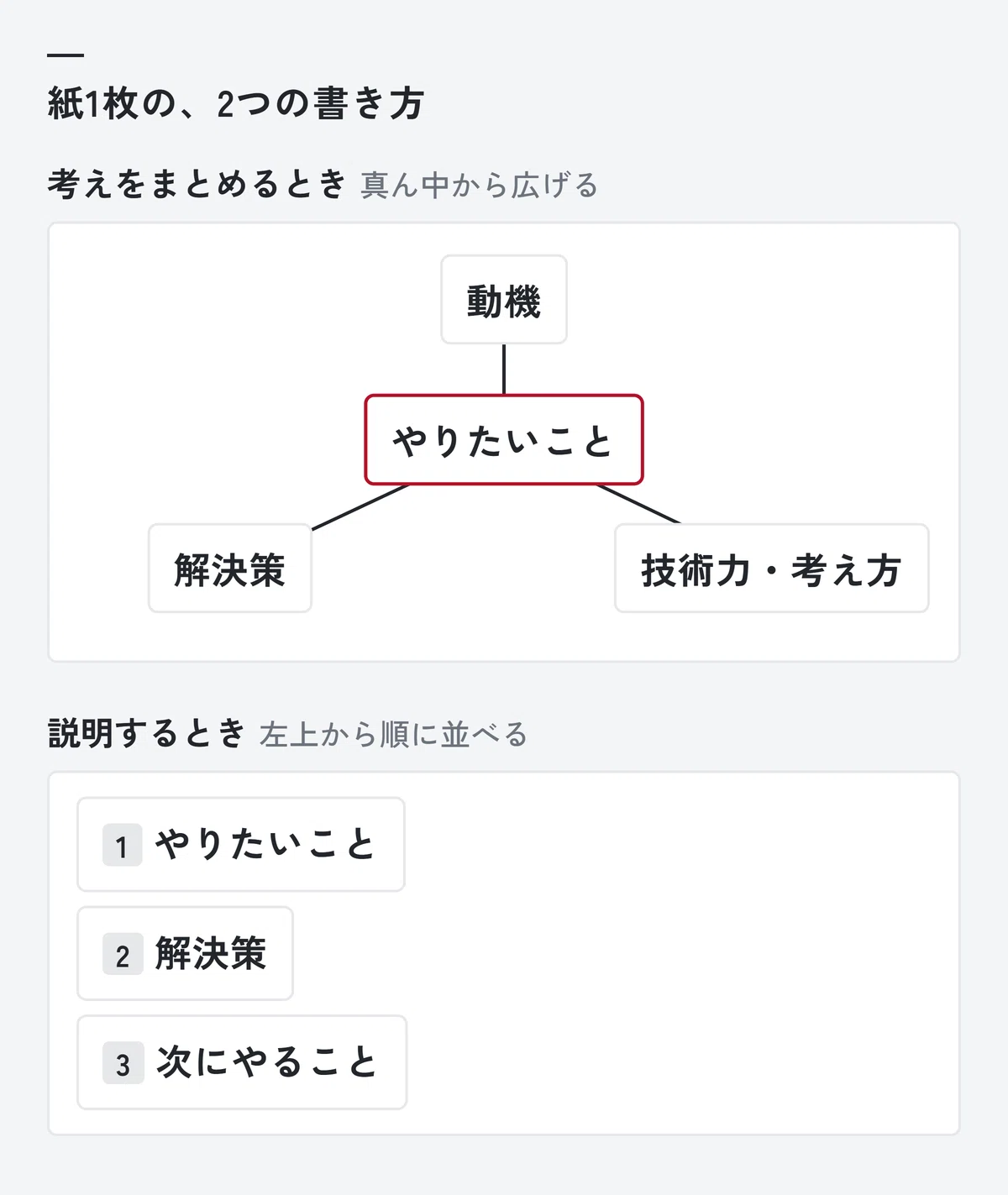Click the line connecting 動機 and やりたいこと
The image size is (1008, 1195).
(504, 370)
